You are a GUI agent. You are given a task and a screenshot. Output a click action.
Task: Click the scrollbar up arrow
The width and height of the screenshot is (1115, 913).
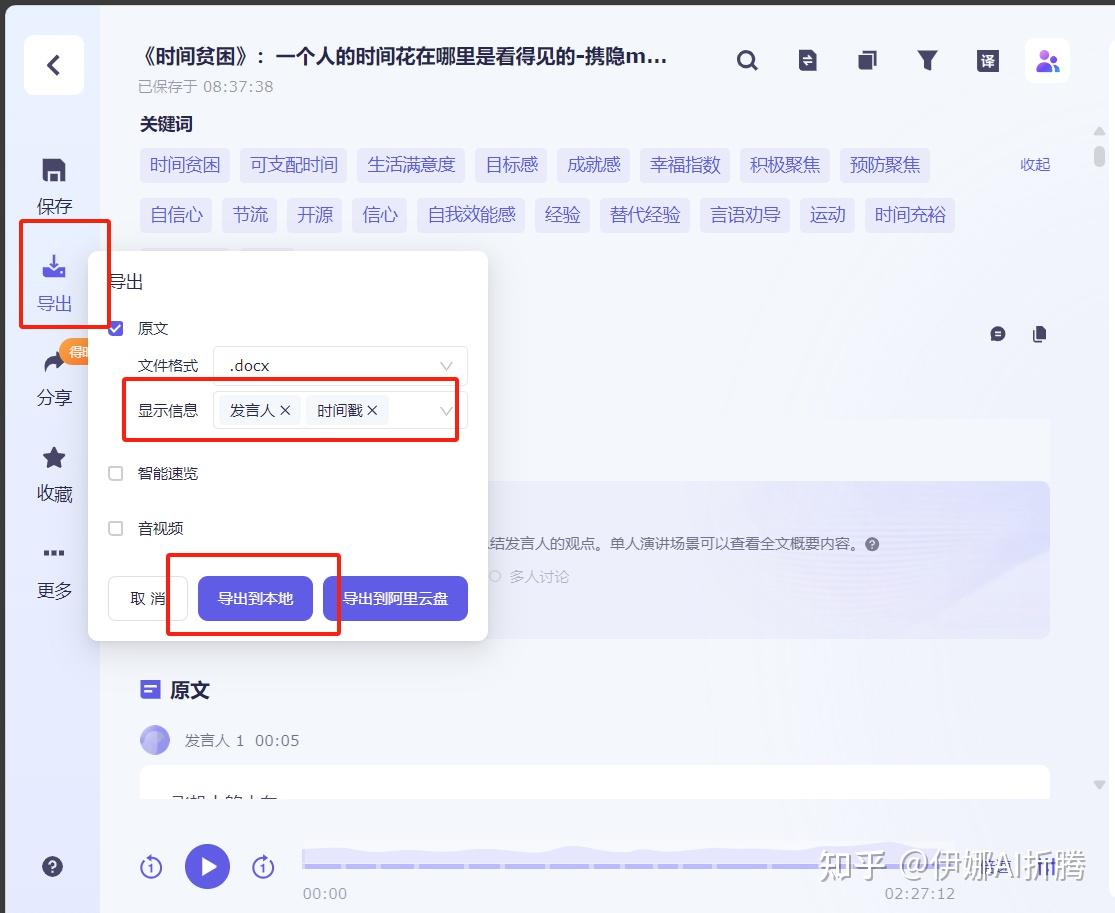[x=1099, y=131]
